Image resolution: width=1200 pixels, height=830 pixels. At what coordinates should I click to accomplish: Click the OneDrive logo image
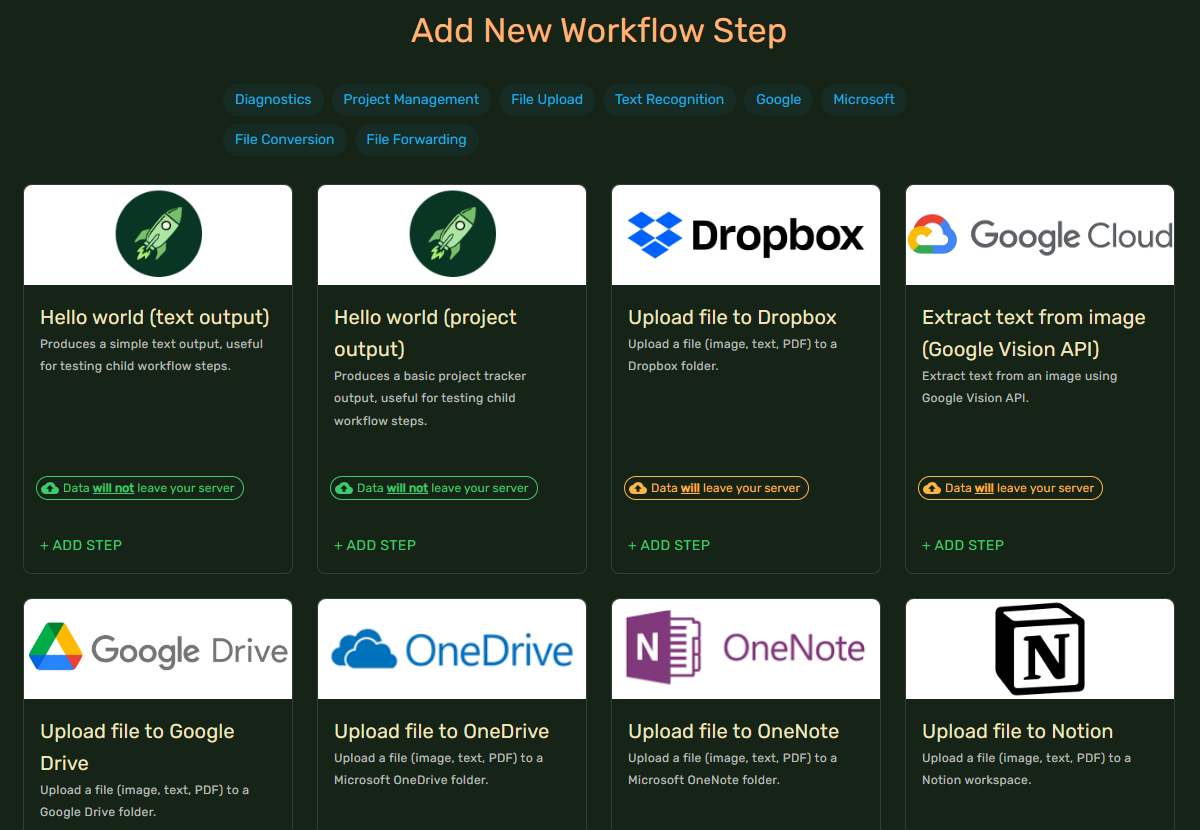[452, 649]
